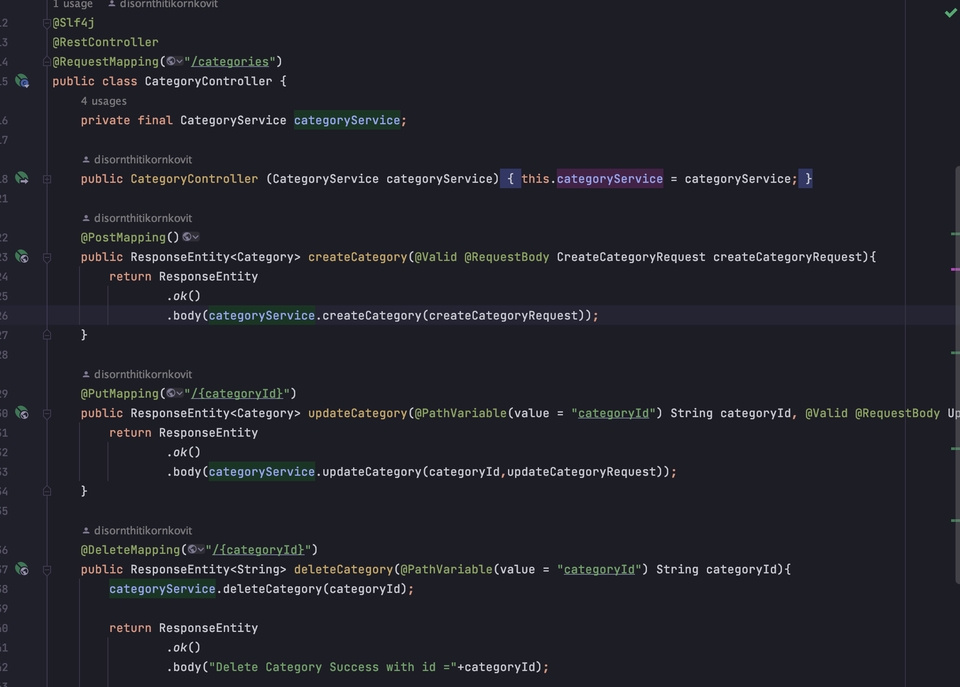
Task: Open the endpoint gutter icon for deleteCategory
Action: point(22,569)
